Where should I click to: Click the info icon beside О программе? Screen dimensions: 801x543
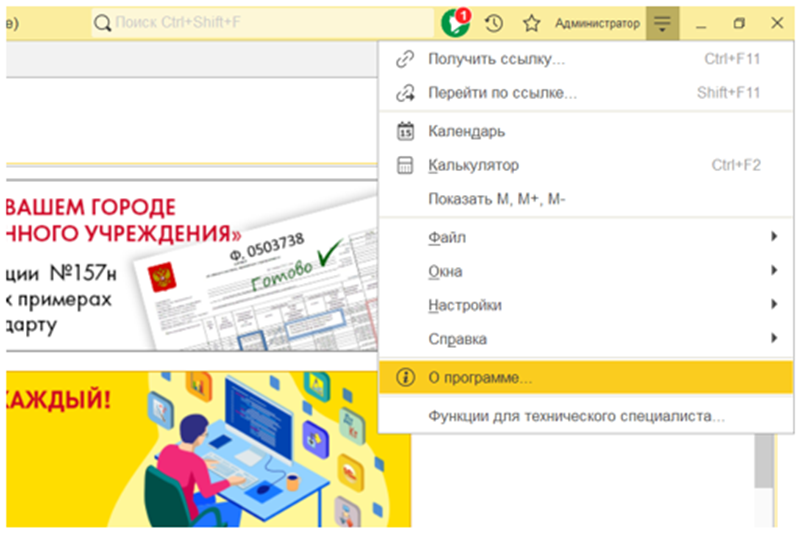click(x=405, y=378)
